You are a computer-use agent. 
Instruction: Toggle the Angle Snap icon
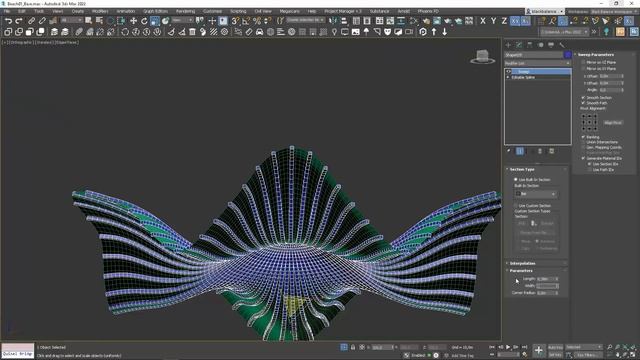[246, 21]
